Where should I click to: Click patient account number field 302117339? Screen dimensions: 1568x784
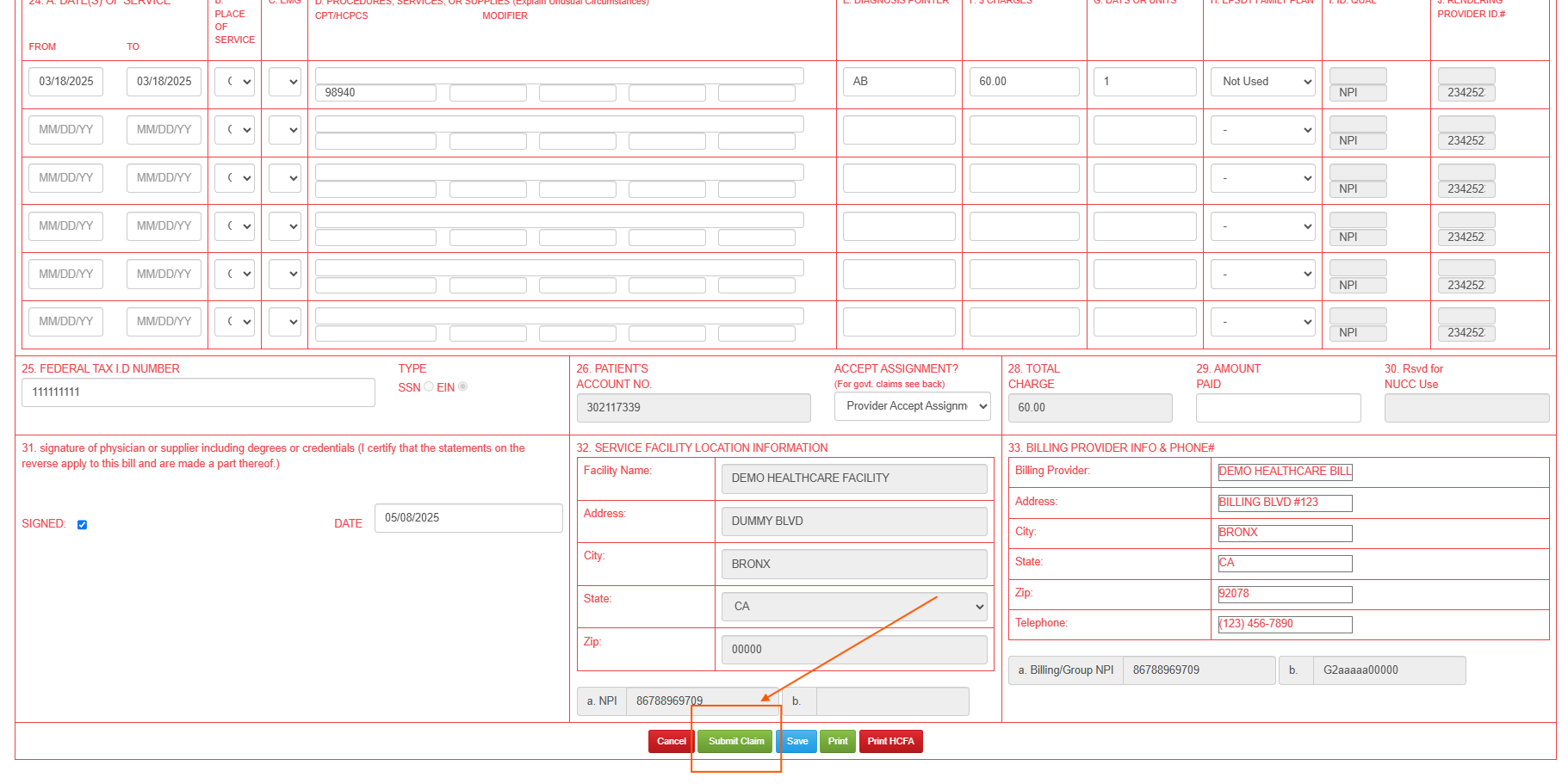coord(693,408)
